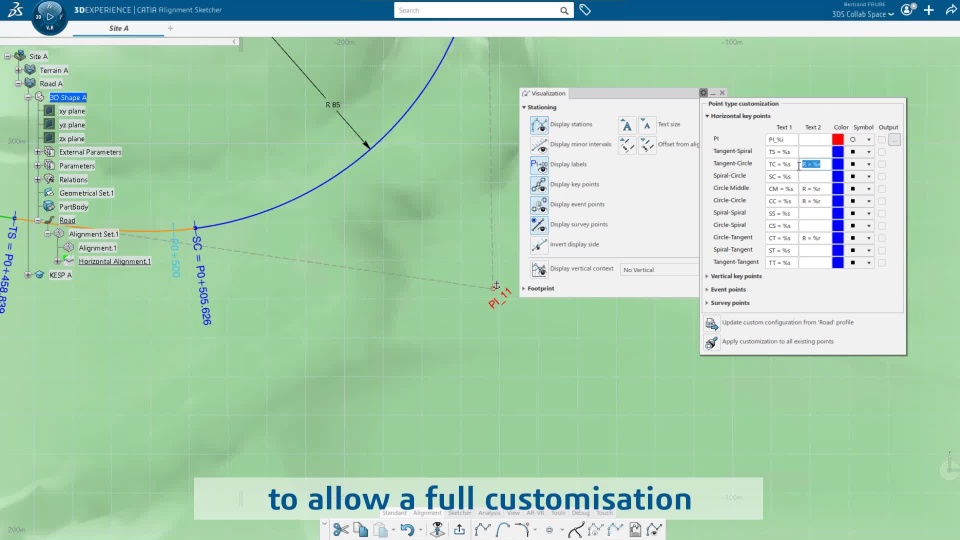Collapse the Stationing section

click(x=524, y=107)
